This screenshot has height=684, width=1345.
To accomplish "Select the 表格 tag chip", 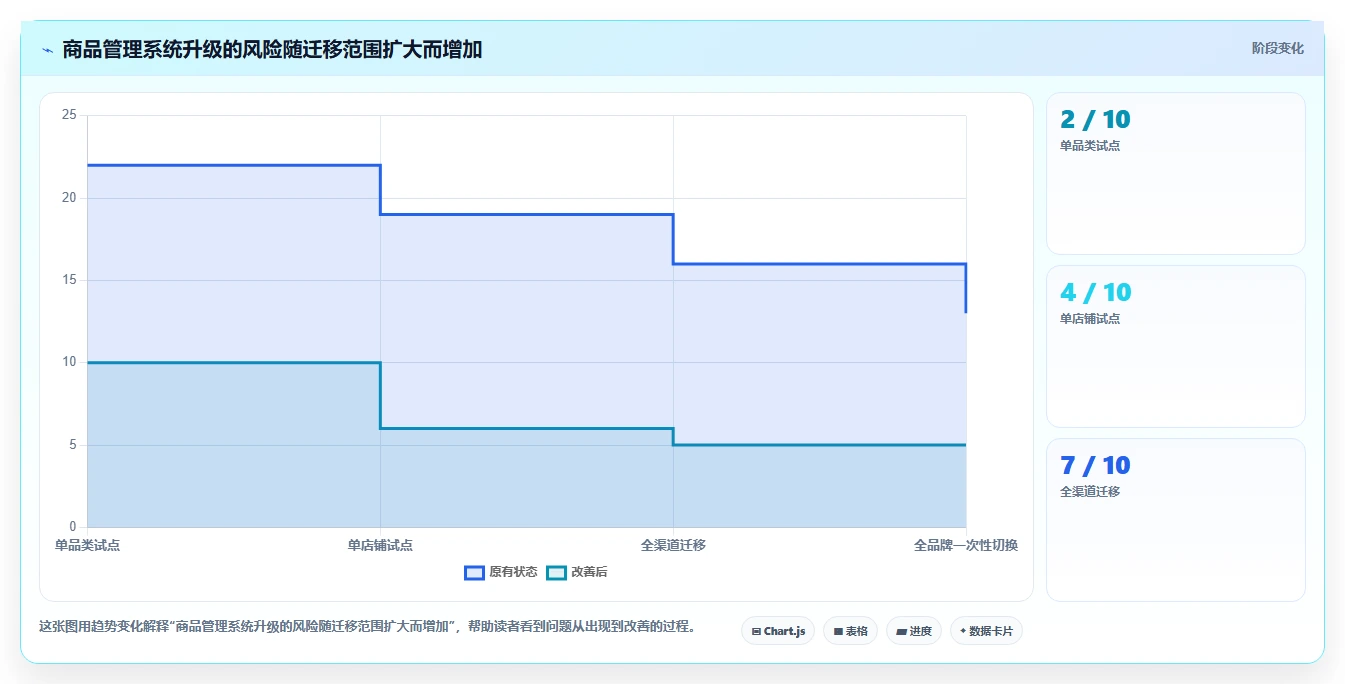I will click(x=850, y=631).
